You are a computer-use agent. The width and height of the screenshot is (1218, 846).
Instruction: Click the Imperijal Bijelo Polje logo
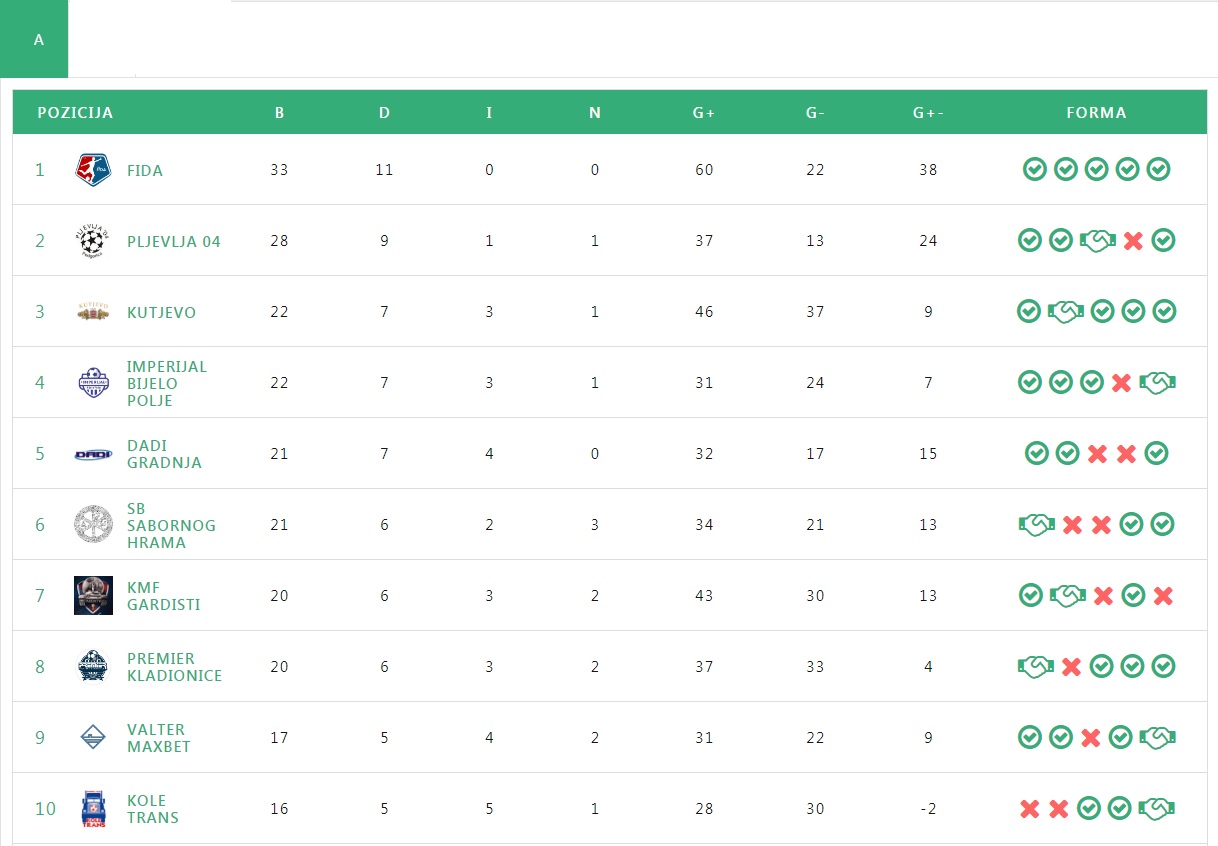coord(93,383)
